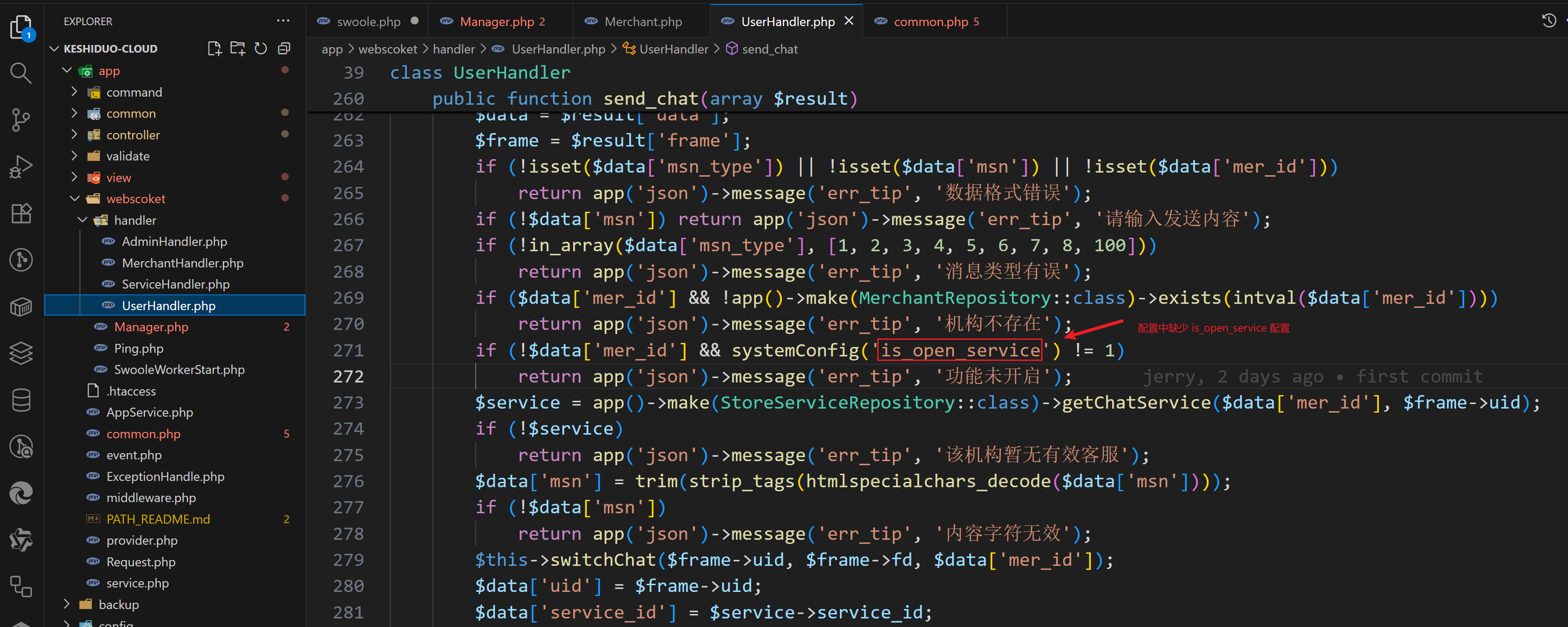1568x627 pixels.
Task: Open timeline history icon at top right
Action: [1549, 21]
